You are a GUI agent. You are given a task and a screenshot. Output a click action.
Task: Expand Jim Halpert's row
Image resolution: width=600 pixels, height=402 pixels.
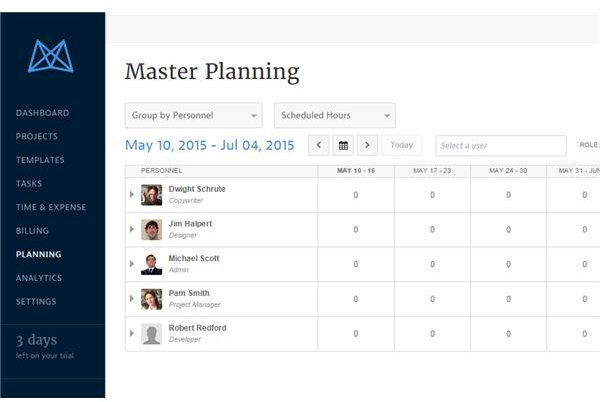tap(132, 229)
